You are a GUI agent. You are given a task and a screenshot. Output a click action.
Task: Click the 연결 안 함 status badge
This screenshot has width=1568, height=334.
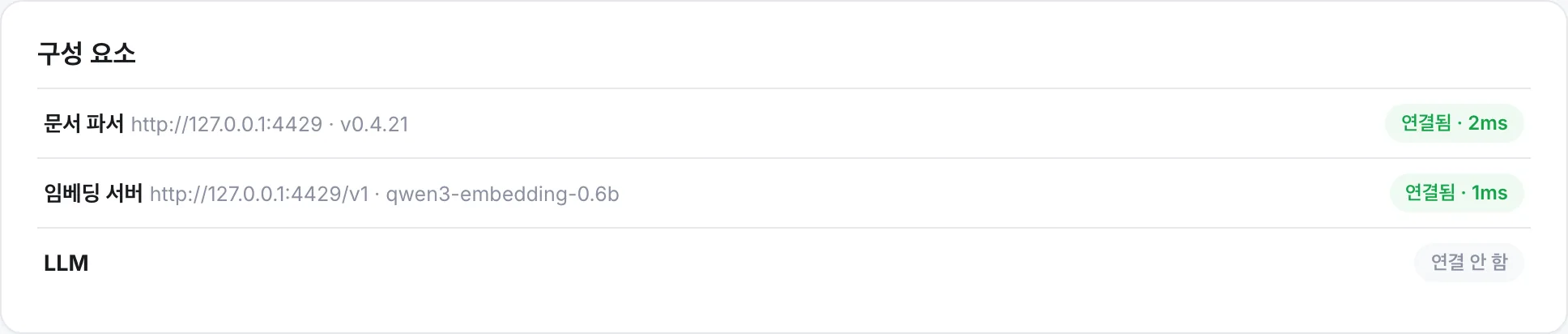pyautogui.click(x=1468, y=263)
